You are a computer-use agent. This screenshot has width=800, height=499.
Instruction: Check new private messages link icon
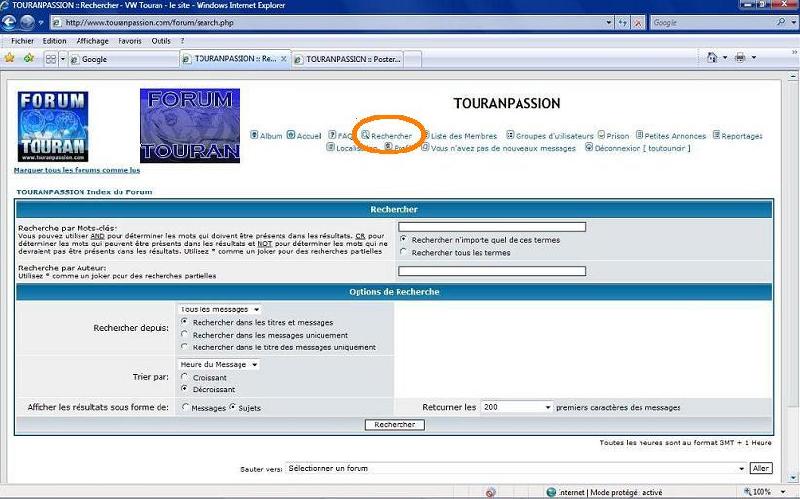tap(425, 147)
